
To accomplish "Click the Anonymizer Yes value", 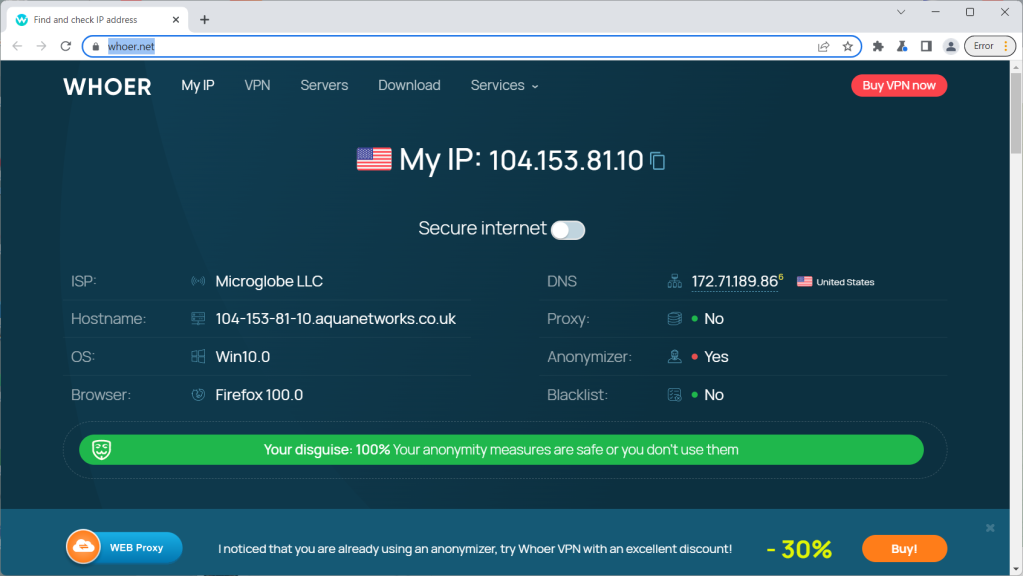I will [716, 357].
